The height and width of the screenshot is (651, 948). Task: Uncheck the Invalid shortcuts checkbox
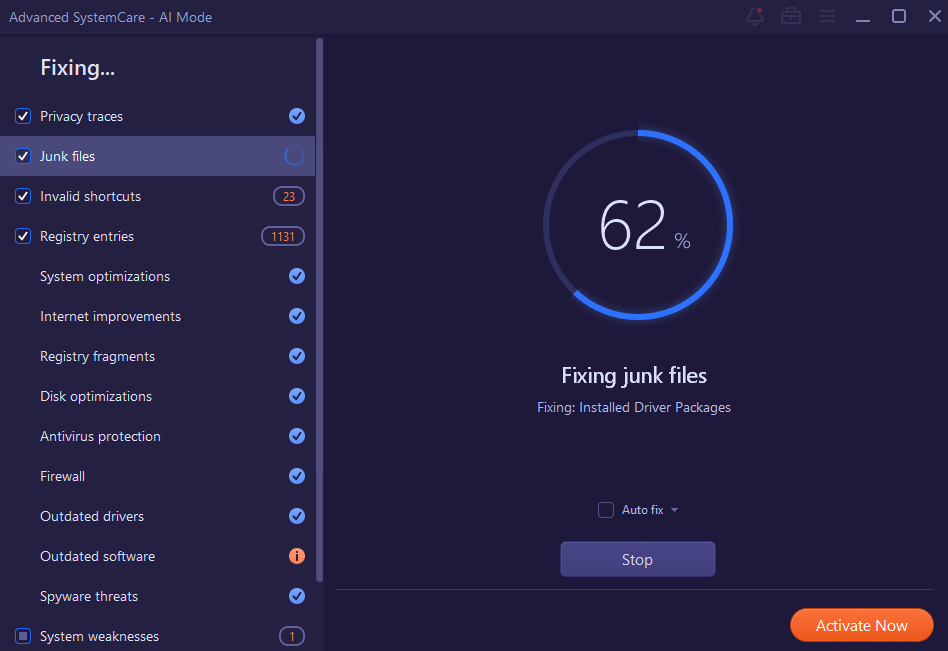pyautogui.click(x=23, y=196)
